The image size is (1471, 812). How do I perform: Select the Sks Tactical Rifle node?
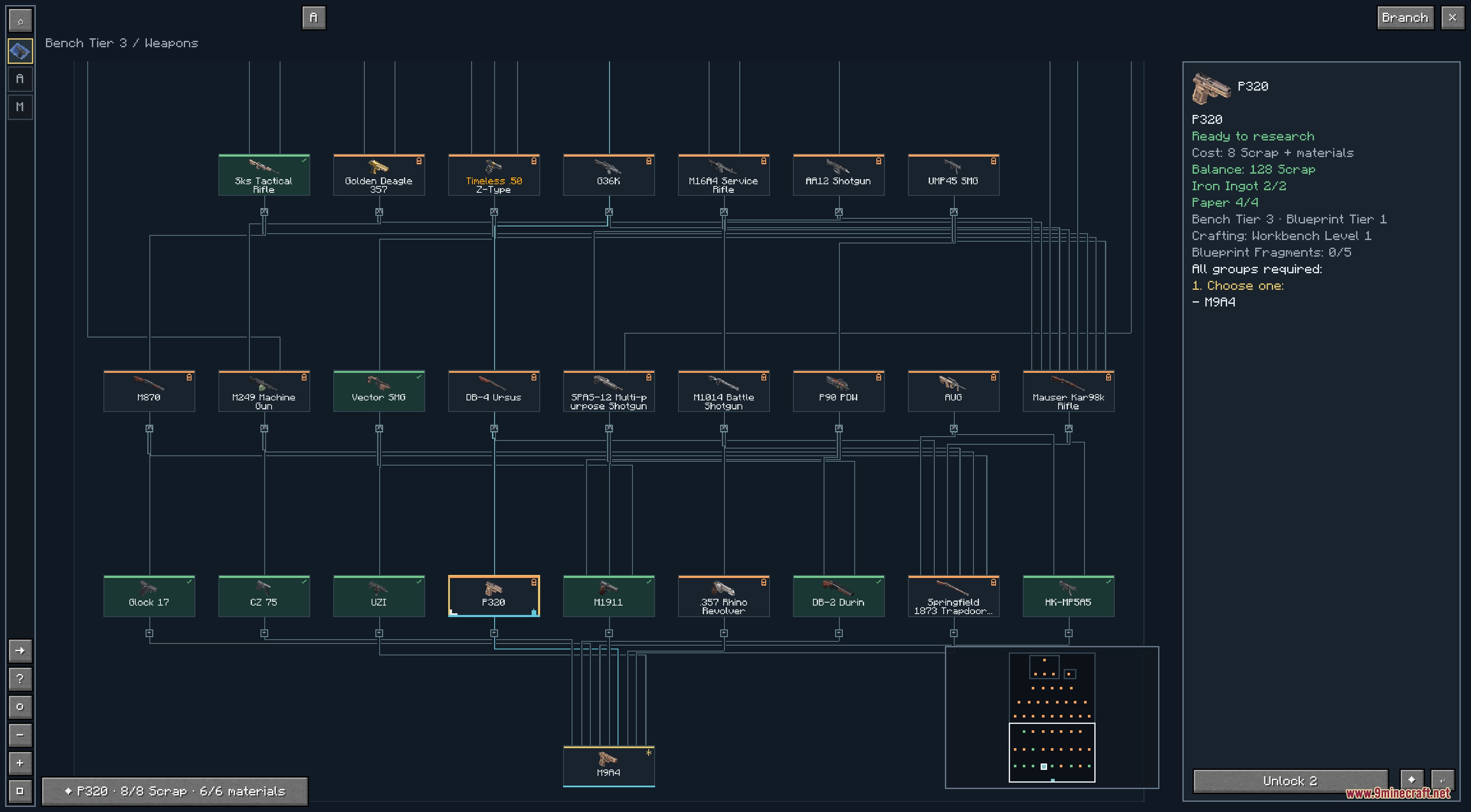[264, 175]
